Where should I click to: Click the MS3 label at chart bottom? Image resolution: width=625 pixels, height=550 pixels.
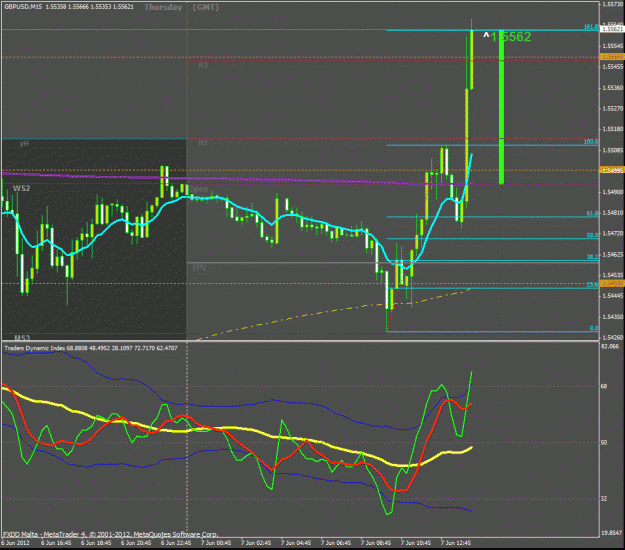[x=22, y=338]
